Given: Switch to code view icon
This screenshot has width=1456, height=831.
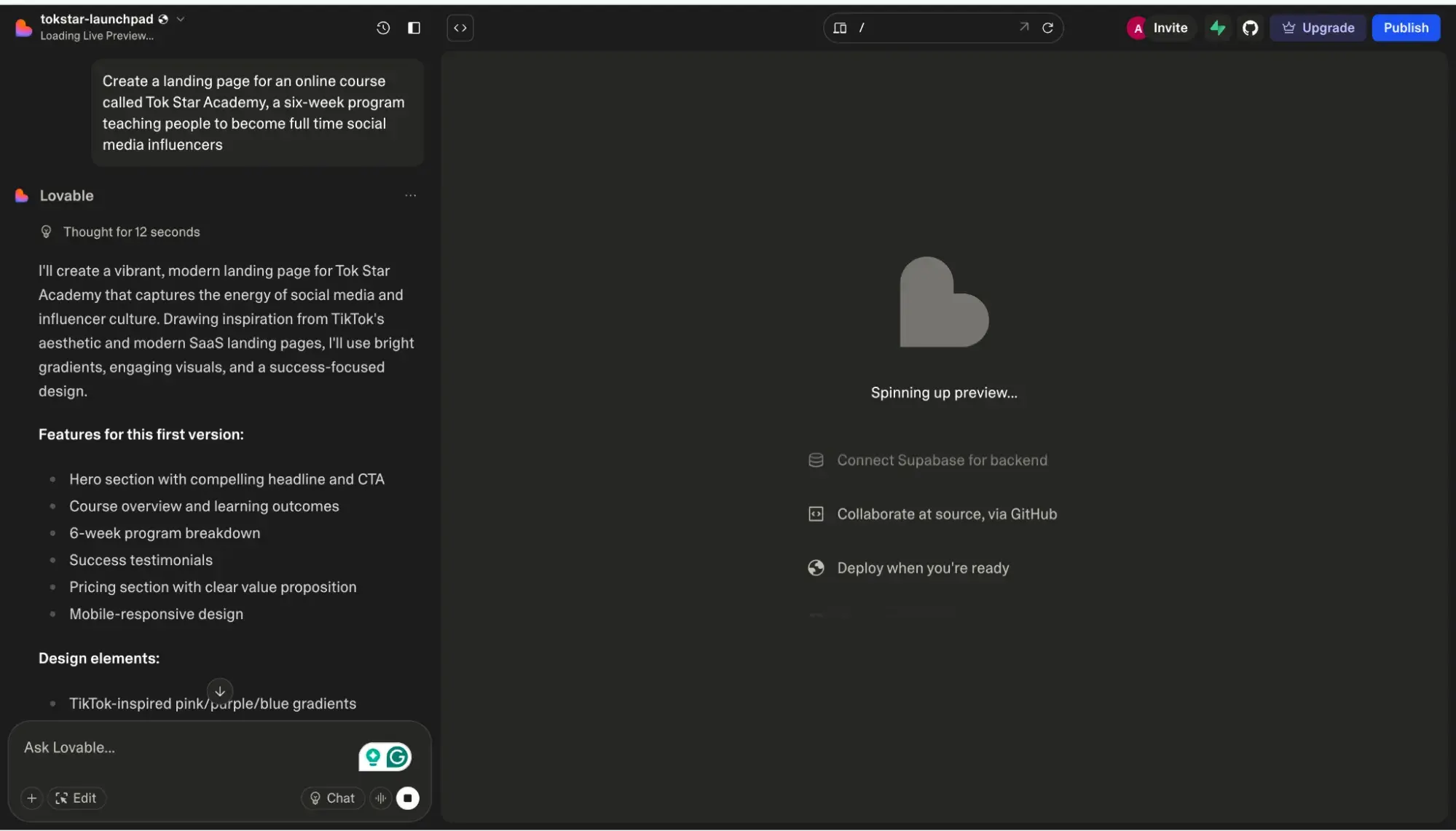Looking at the screenshot, I should (x=460, y=28).
